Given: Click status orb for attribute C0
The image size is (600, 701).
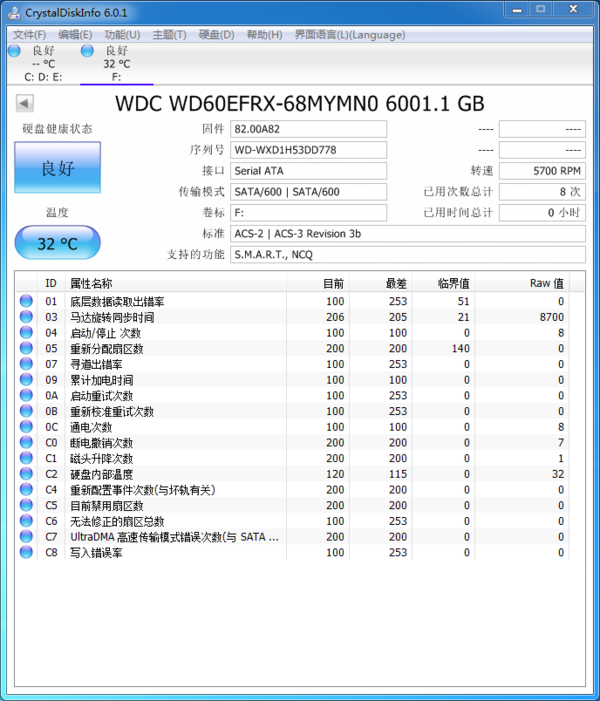Looking at the screenshot, I should [26, 442].
